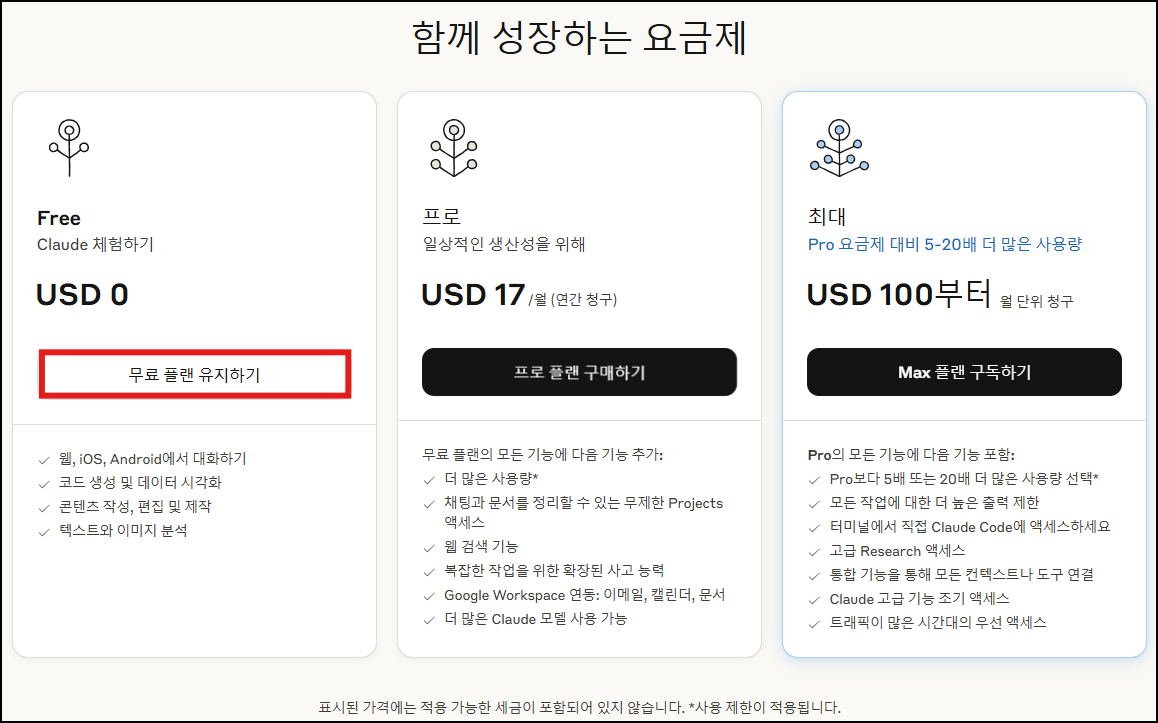The height and width of the screenshot is (723, 1158).
Task: Click the tax disclaimer text at bottom
Action: pos(579,703)
